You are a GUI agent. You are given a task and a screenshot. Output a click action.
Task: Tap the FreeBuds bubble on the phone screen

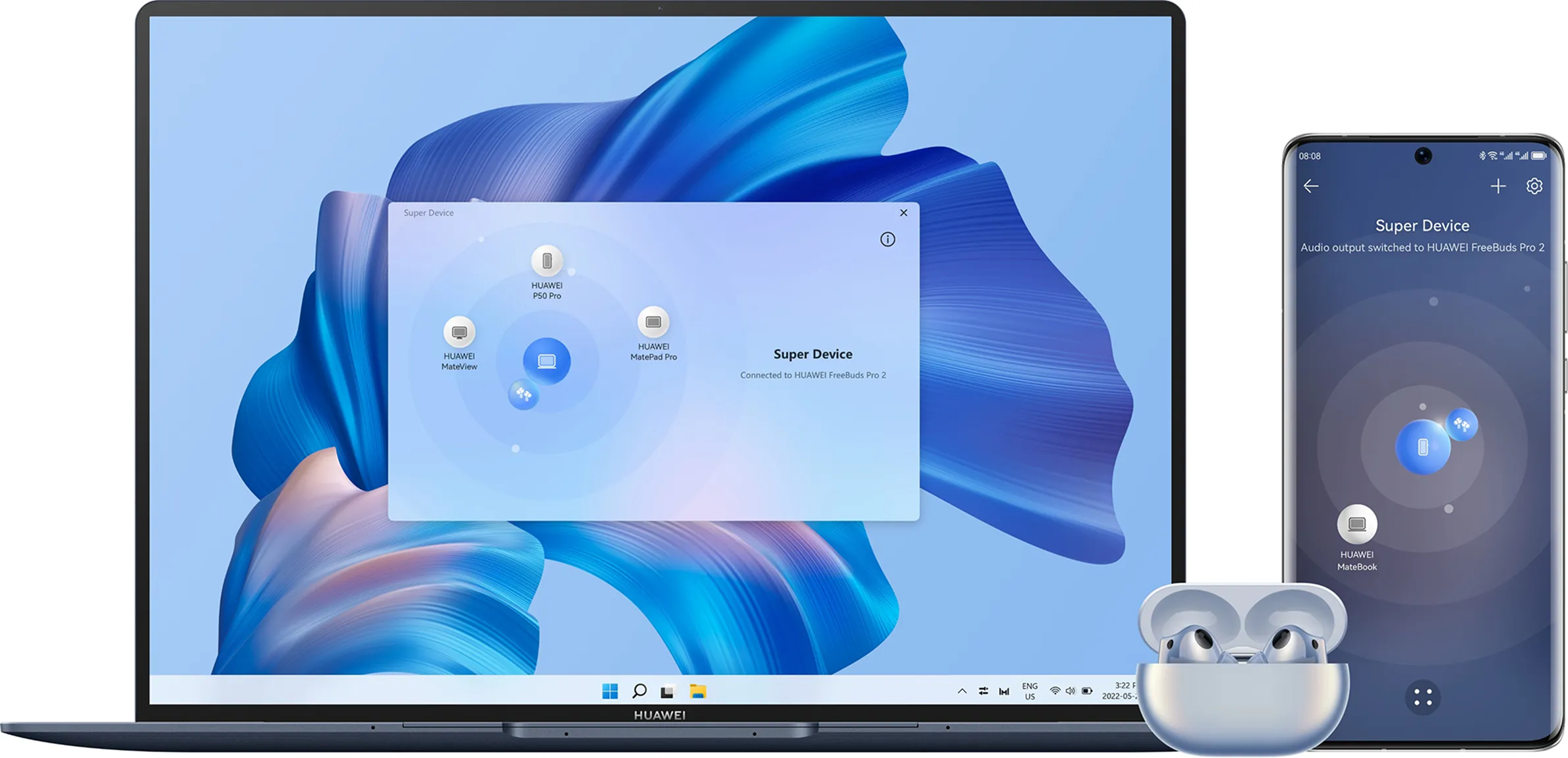(1462, 424)
